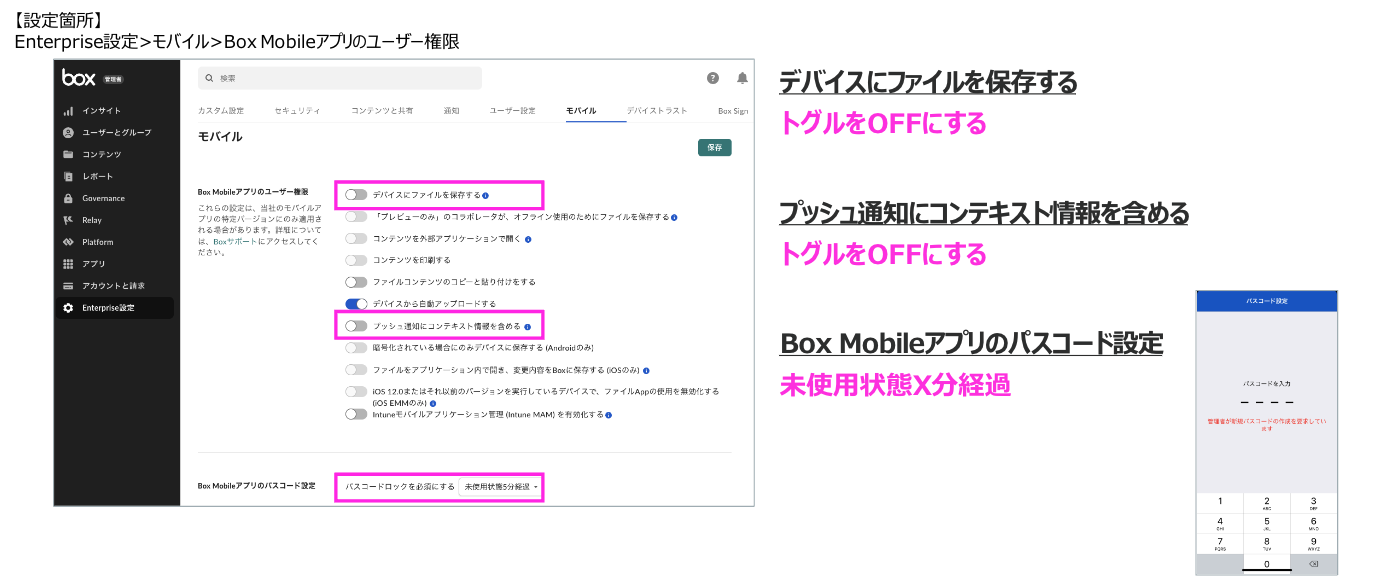
Task: Toggle デバイスにファイルを保存する switch
Action: (356, 195)
